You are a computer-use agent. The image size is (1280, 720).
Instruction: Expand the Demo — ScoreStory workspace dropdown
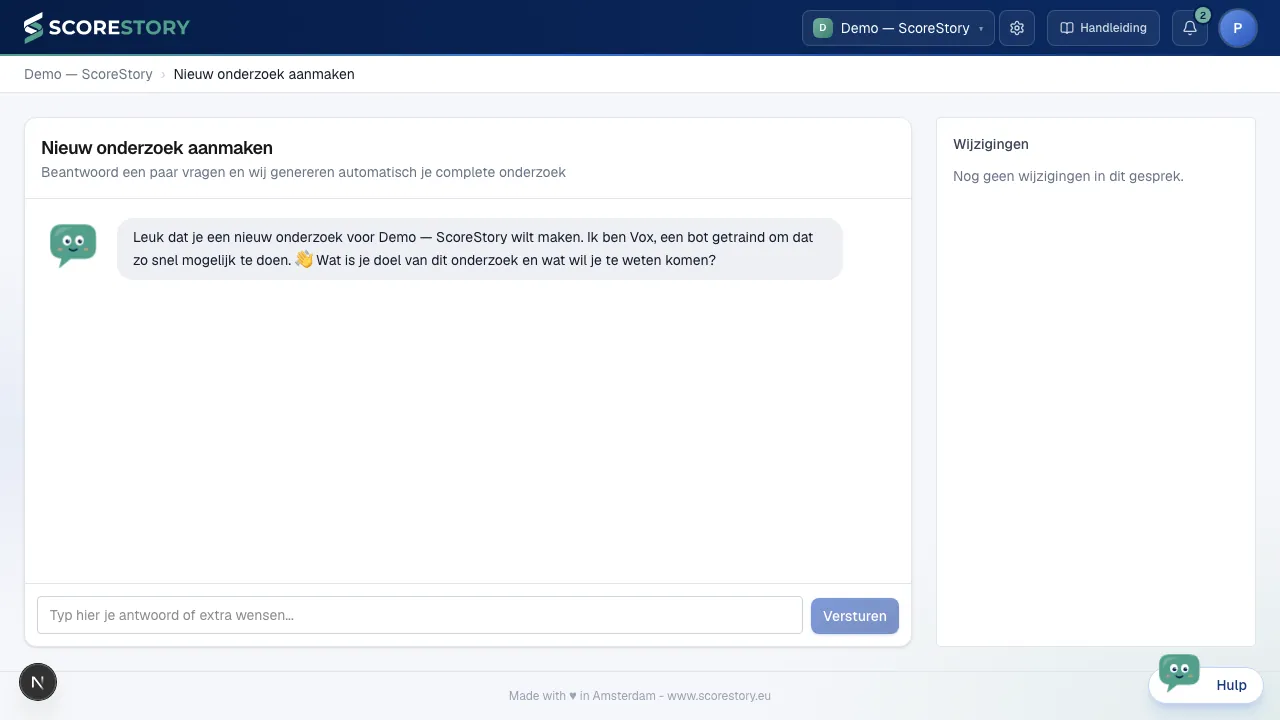(898, 28)
